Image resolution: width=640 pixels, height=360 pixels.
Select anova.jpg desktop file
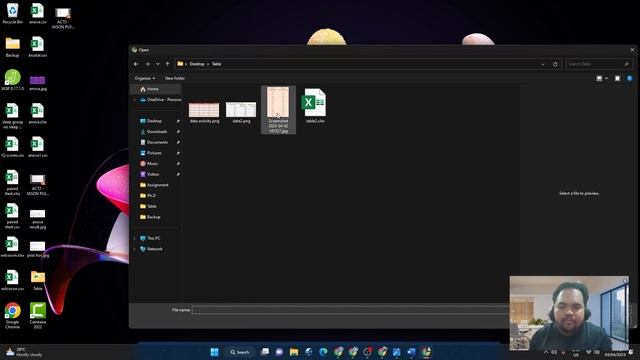[x=38, y=82]
